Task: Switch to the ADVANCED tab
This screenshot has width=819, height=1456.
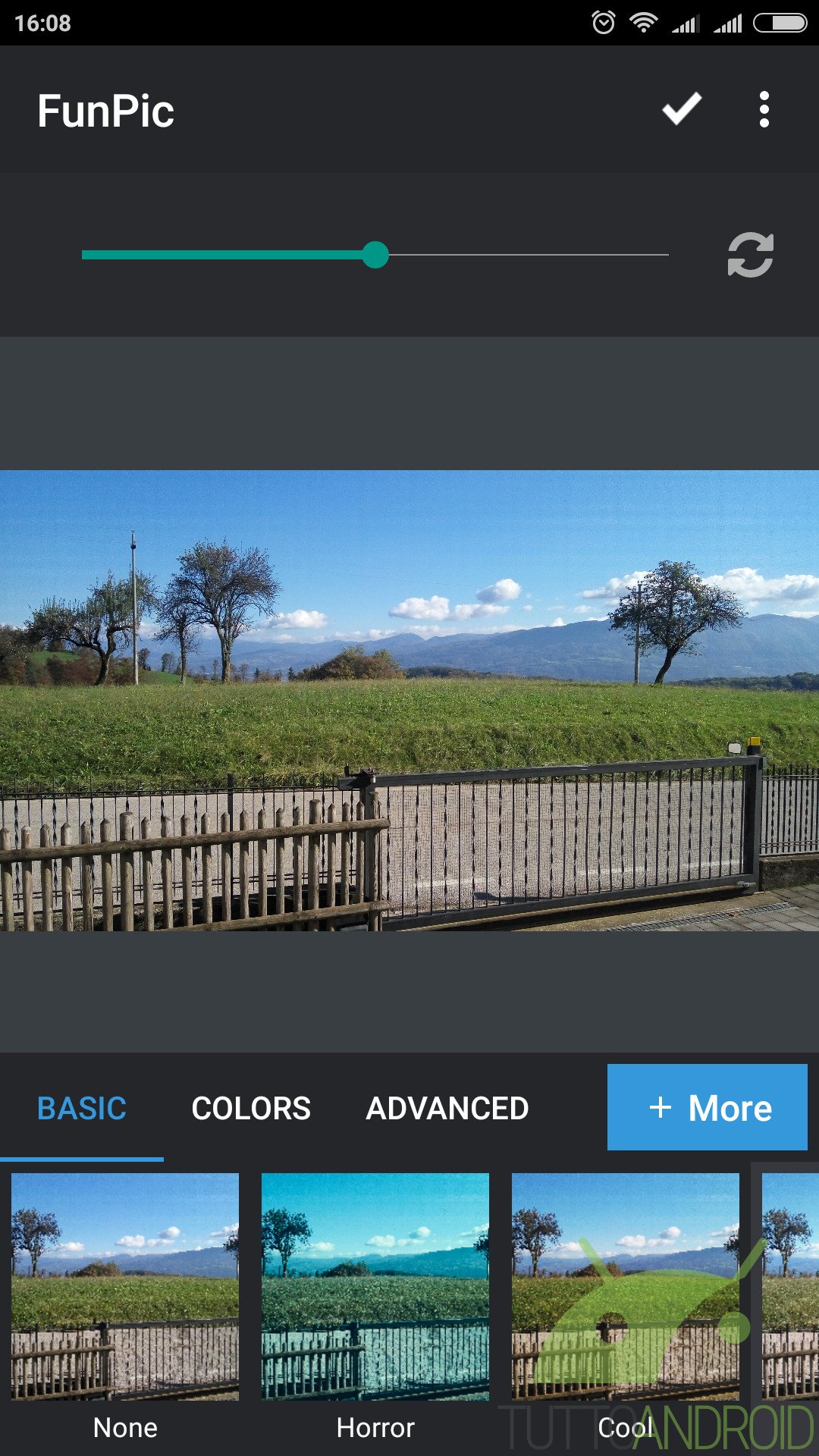Action: [x=447, y=1108]
